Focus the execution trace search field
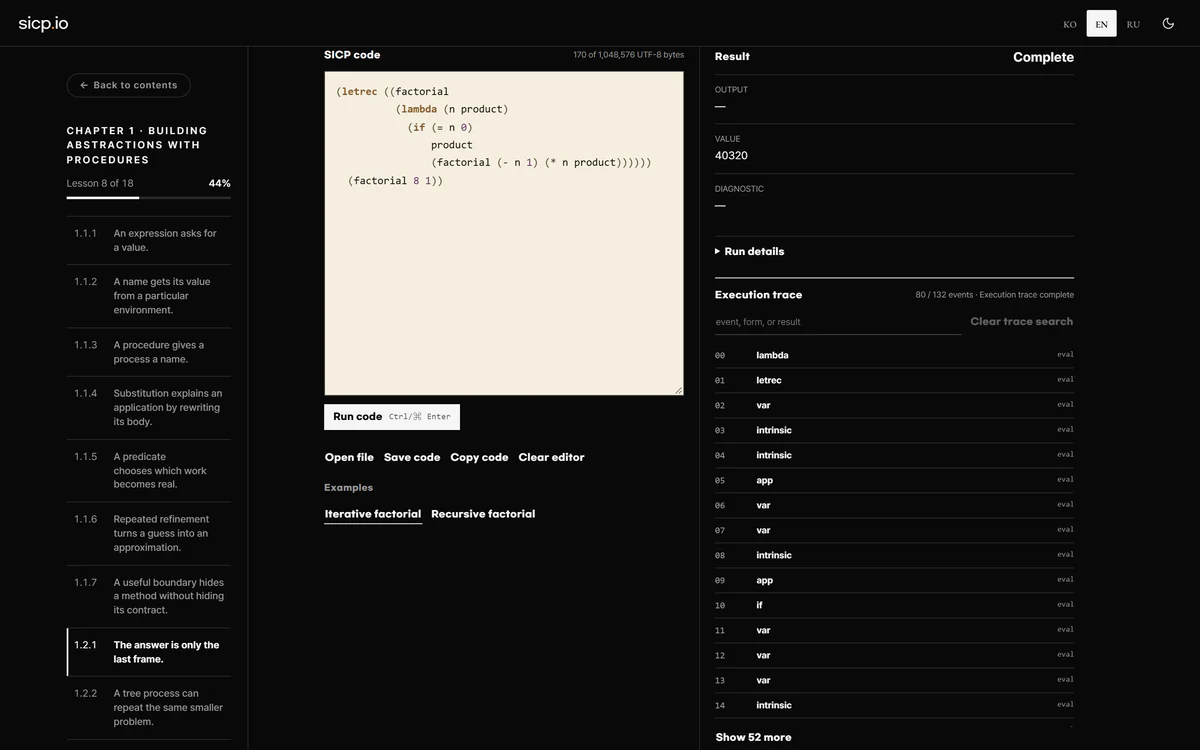This screenshot has width=1200, height=750. (838, 322)
